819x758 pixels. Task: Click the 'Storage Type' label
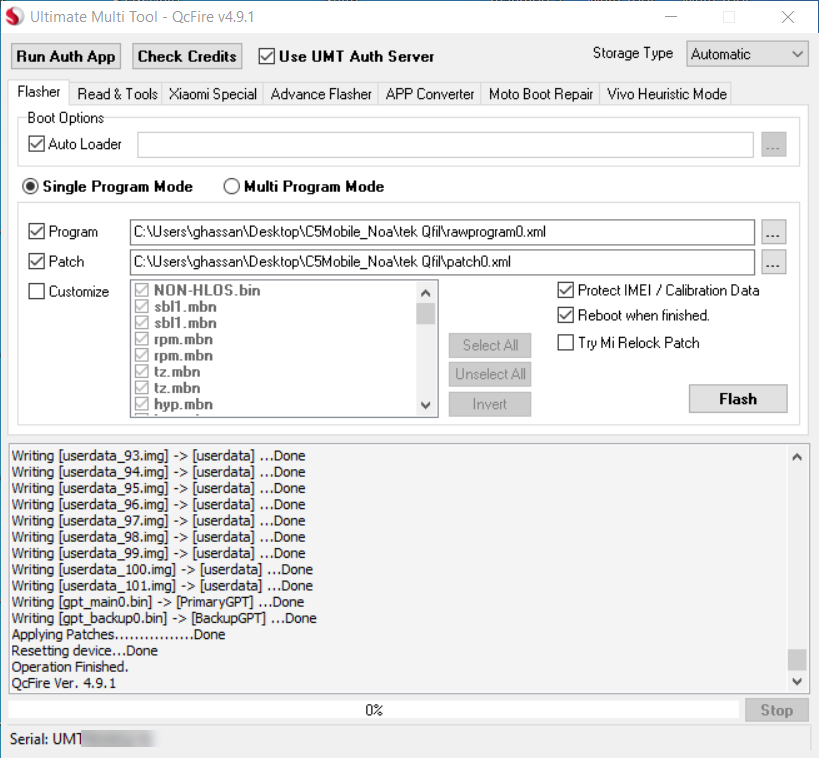point(633,53)
